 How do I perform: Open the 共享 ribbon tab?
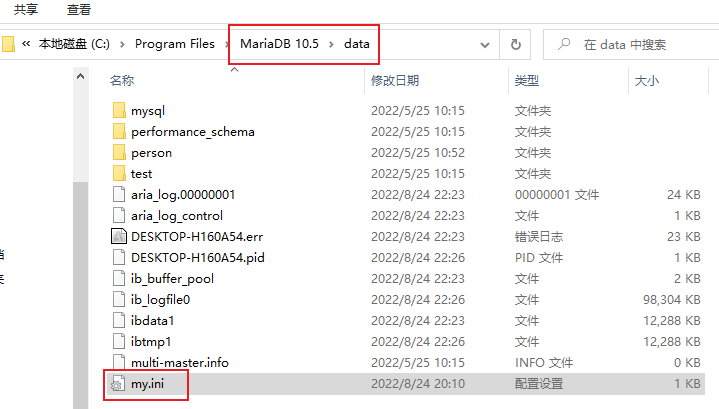(26, 9)
